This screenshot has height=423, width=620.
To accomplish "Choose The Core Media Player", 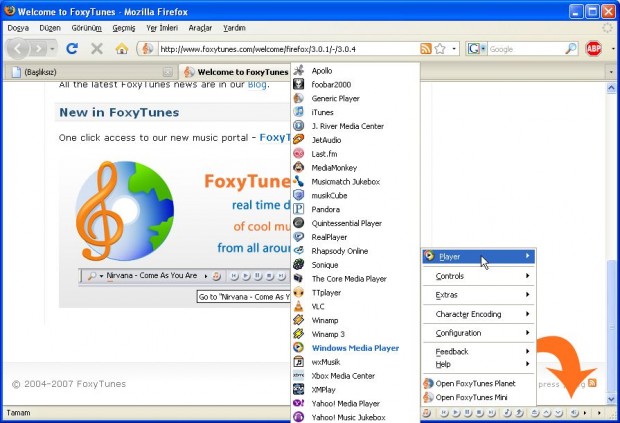I will 355,279.
